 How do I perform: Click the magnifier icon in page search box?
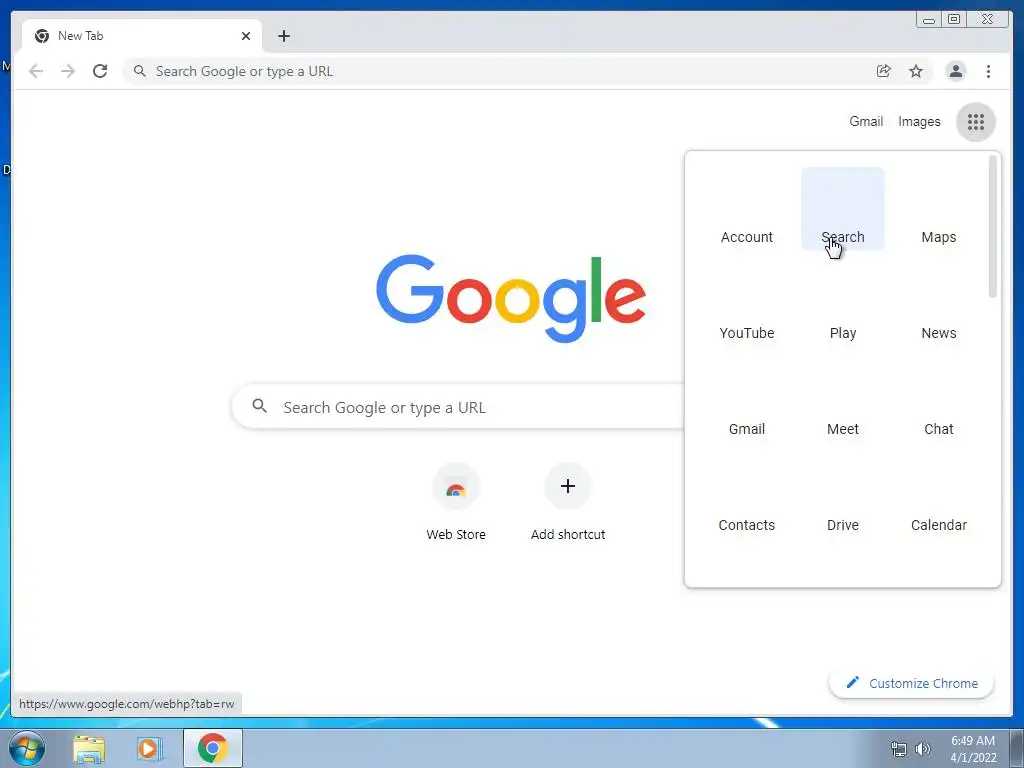tap(259, 406)
